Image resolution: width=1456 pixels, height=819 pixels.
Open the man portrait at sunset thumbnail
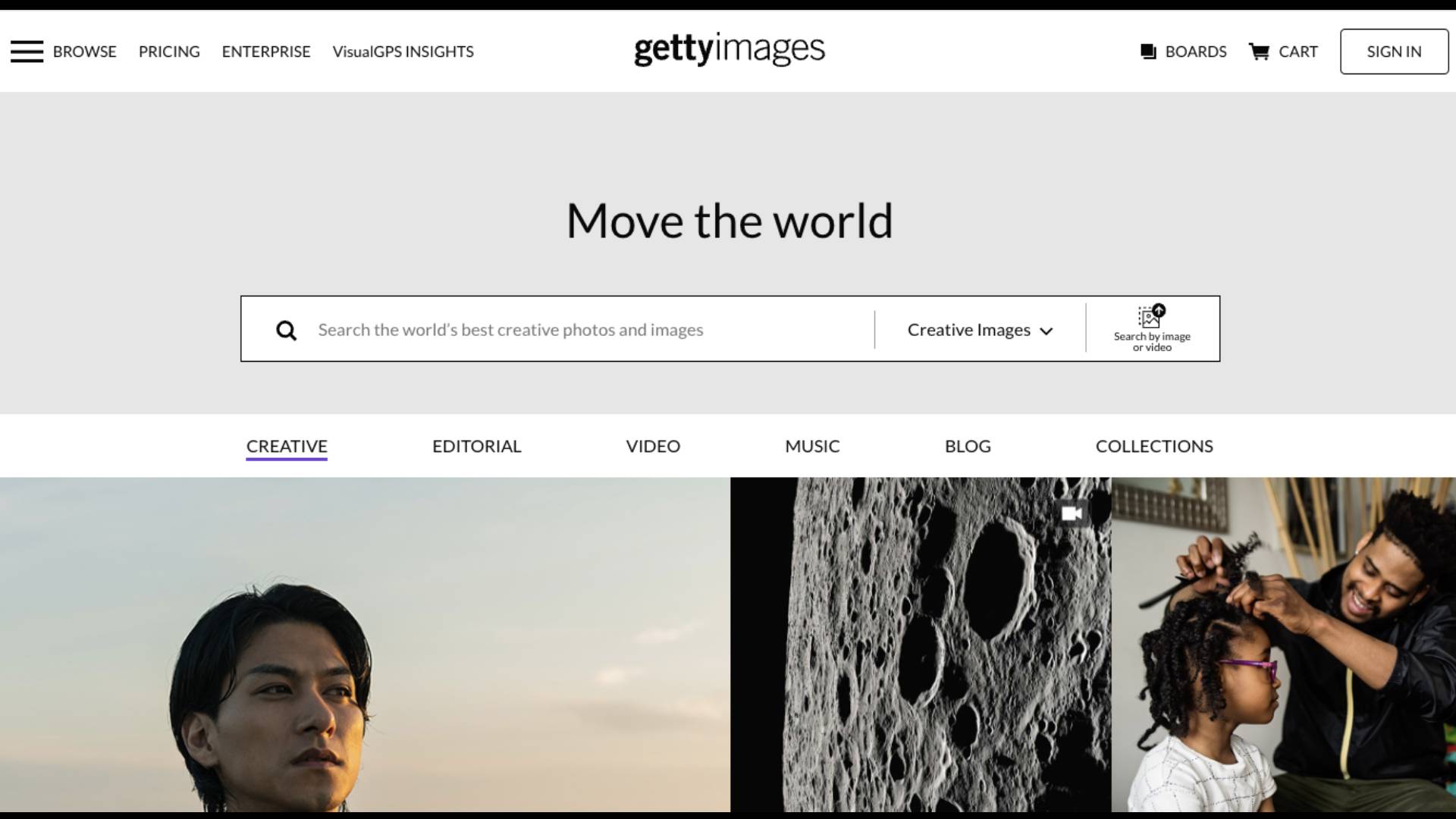[365, 645]
